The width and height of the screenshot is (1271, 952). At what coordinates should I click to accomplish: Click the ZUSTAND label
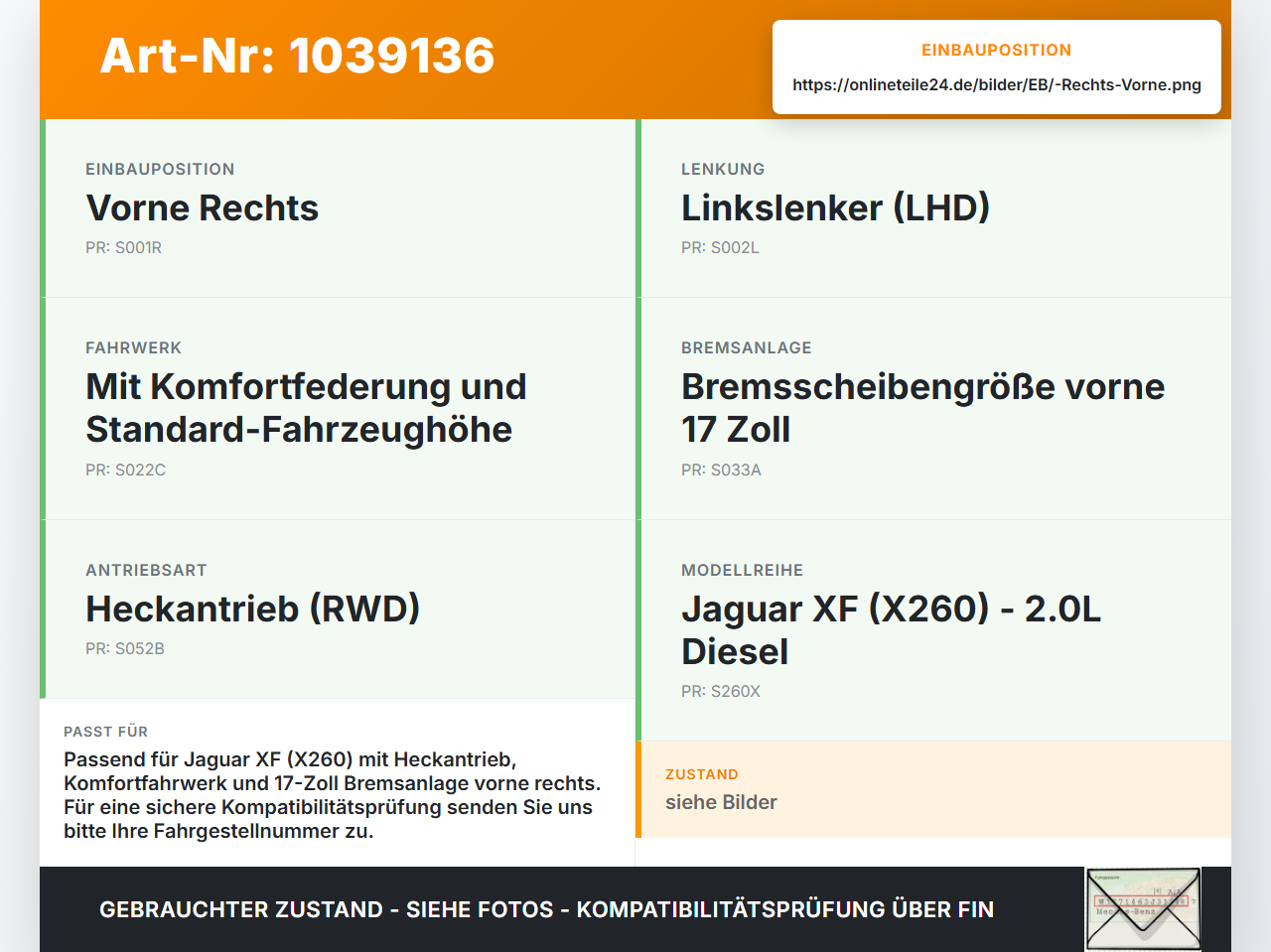pos(702,774)
